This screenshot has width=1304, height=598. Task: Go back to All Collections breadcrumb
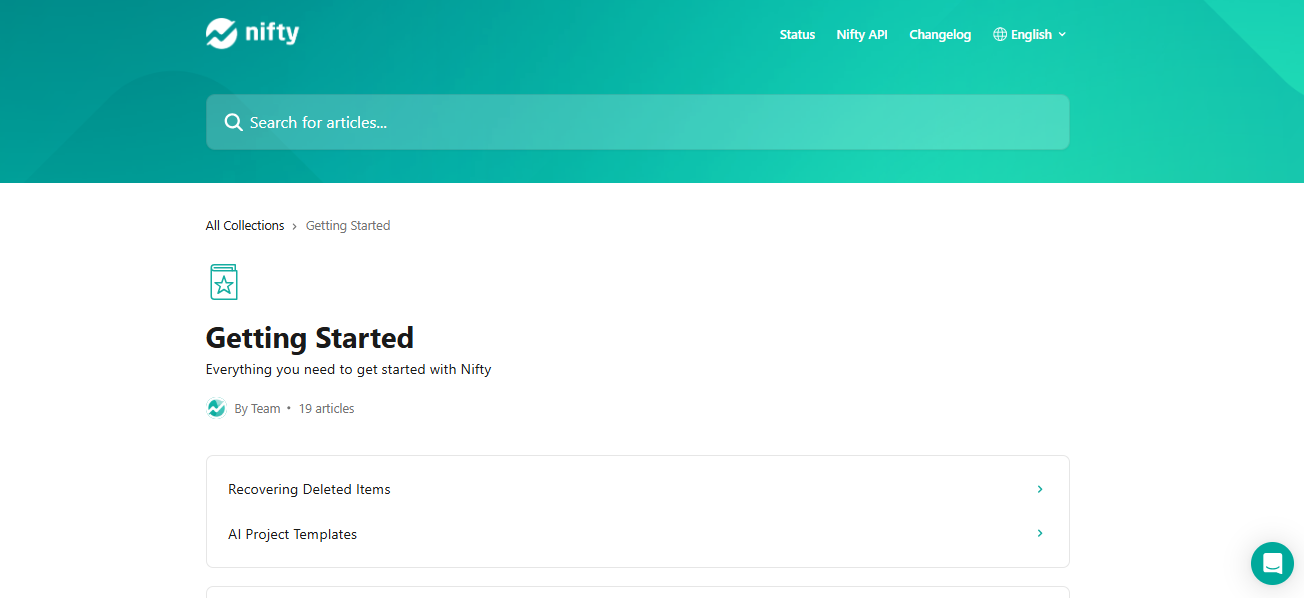click(245, 226)
